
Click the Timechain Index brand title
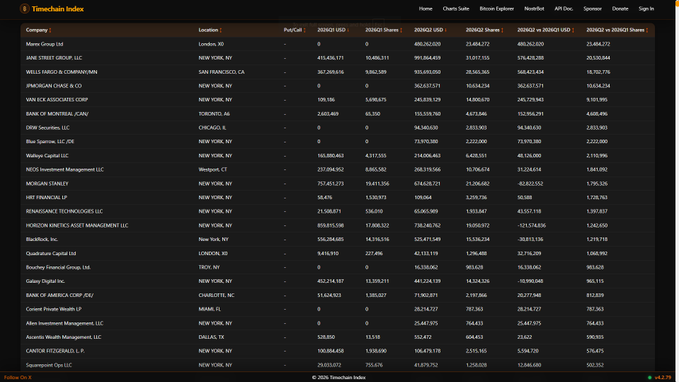[x=58, y=9]
